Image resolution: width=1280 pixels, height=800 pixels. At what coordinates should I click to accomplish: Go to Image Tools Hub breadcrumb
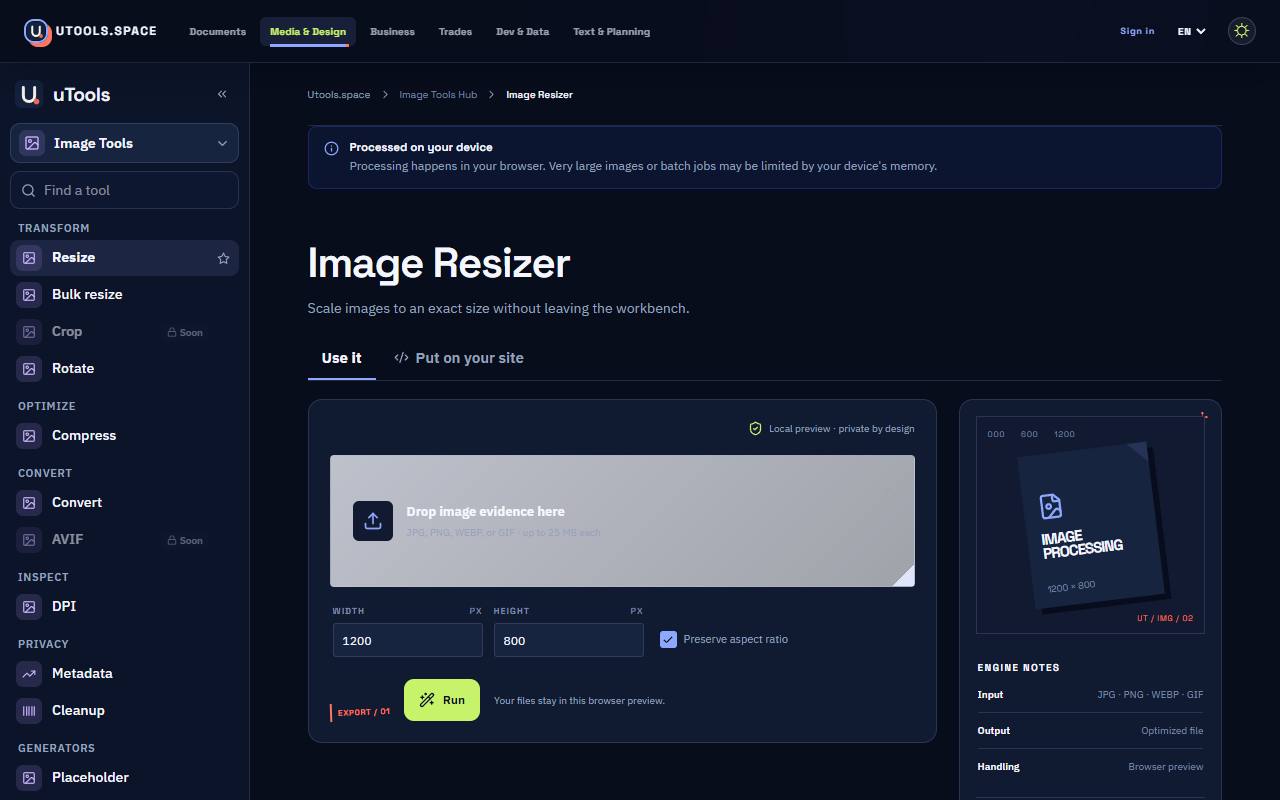(438, 94)
